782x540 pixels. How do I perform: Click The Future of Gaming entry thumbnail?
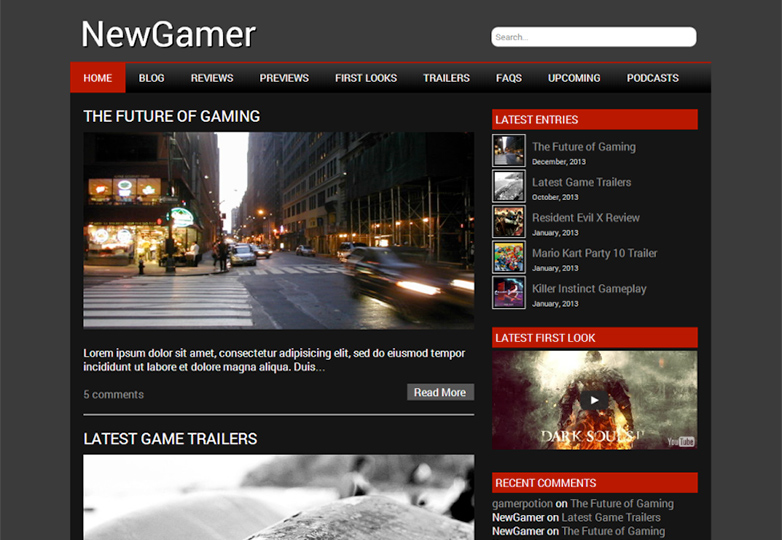(x=508, y=151)
